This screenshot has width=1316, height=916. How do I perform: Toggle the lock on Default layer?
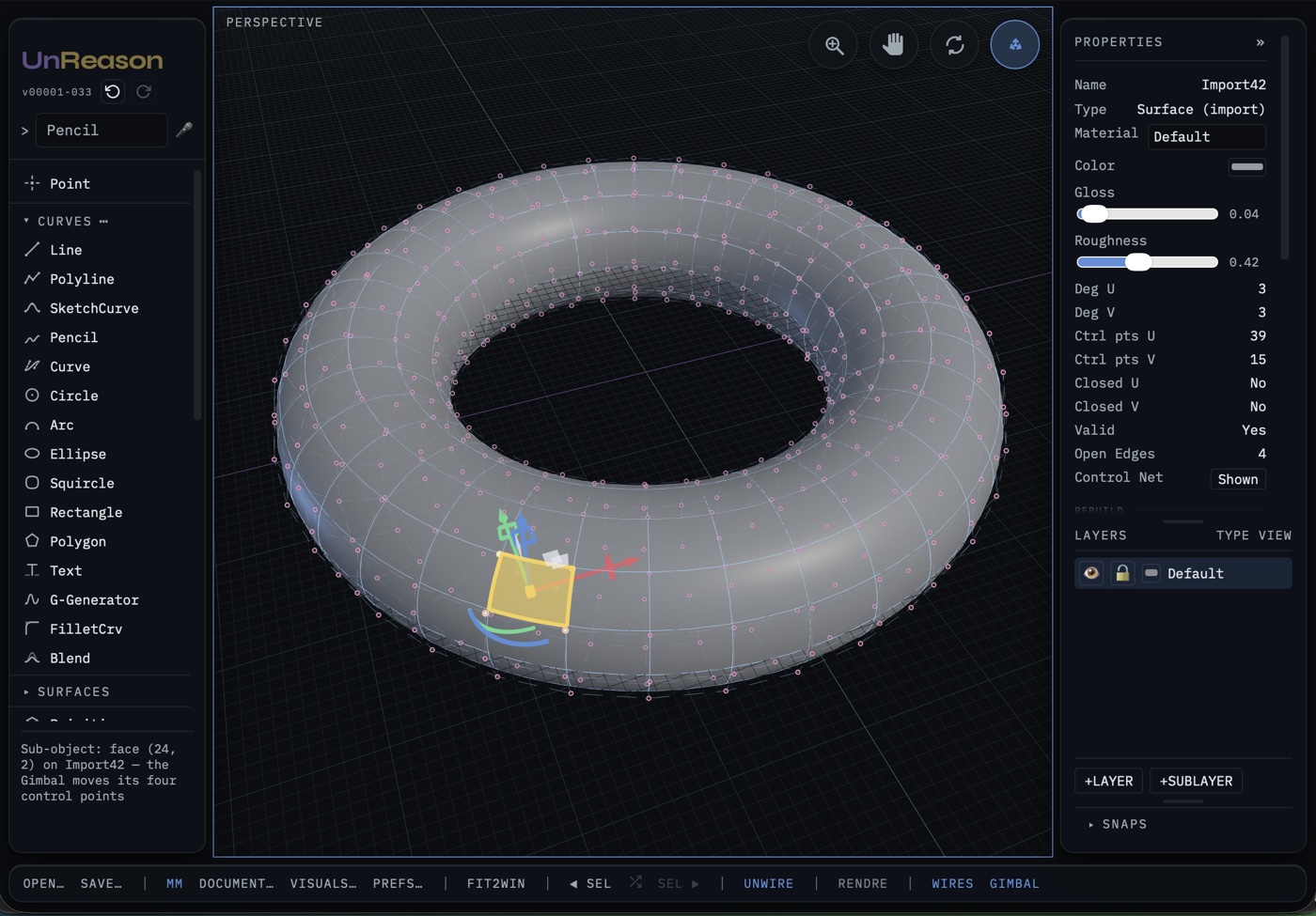point(1122,573)
